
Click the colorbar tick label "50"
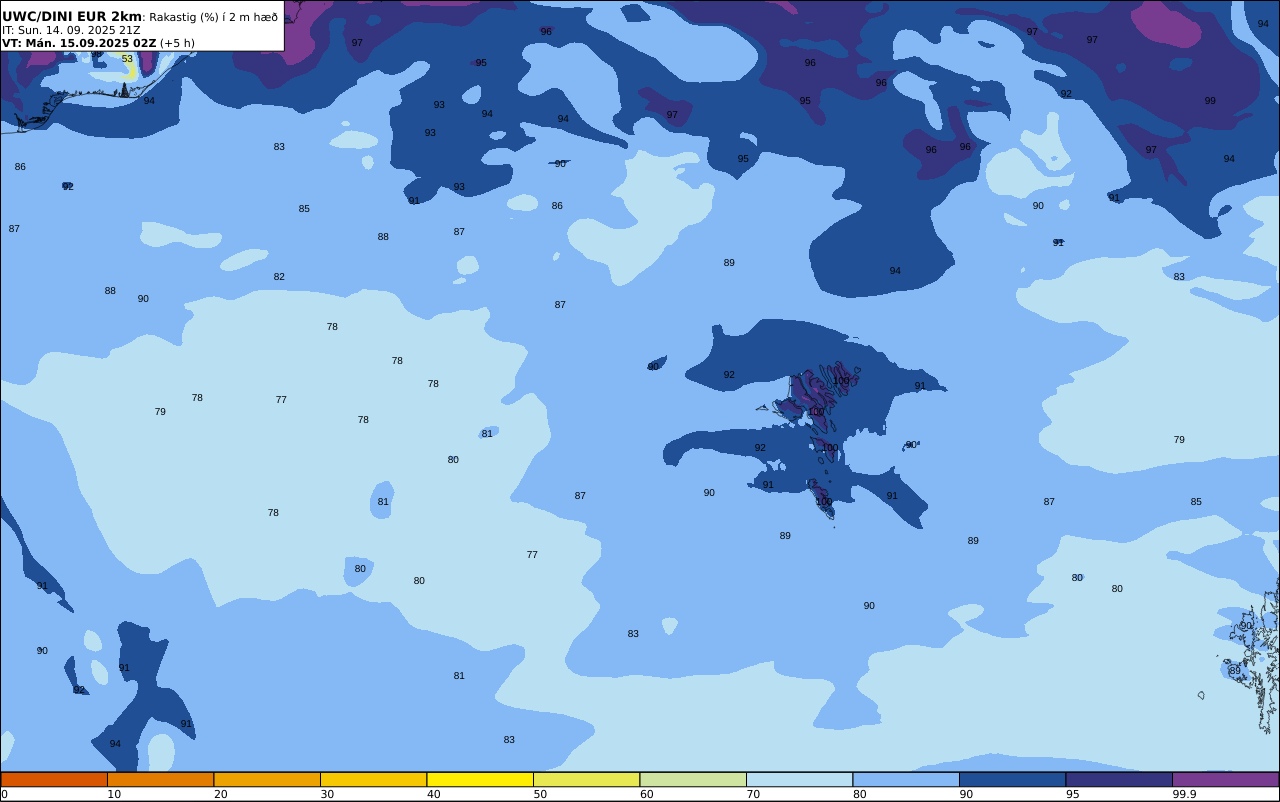click(x=540, y=794)
